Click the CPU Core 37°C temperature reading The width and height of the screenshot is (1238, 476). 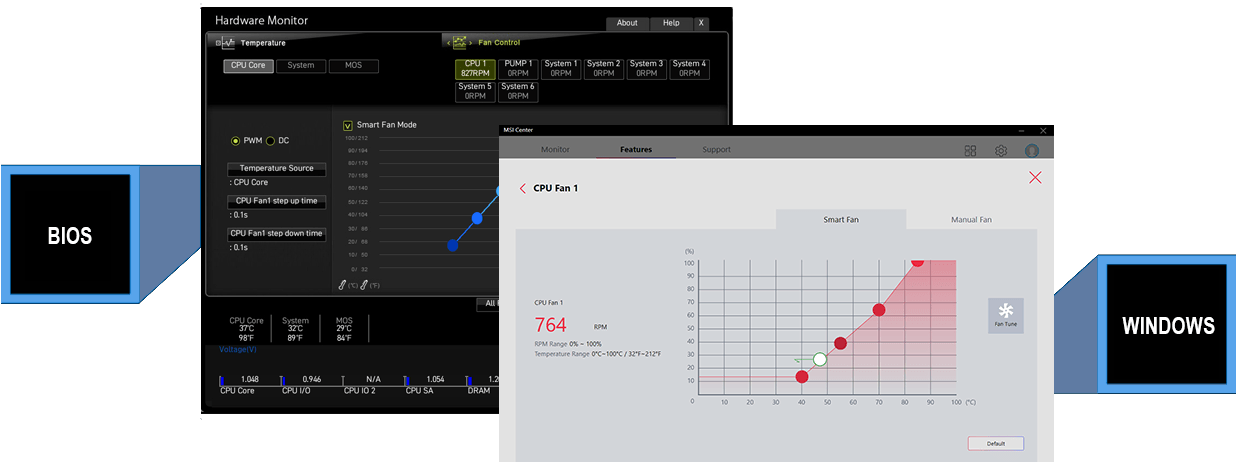(x=247, y=328)
